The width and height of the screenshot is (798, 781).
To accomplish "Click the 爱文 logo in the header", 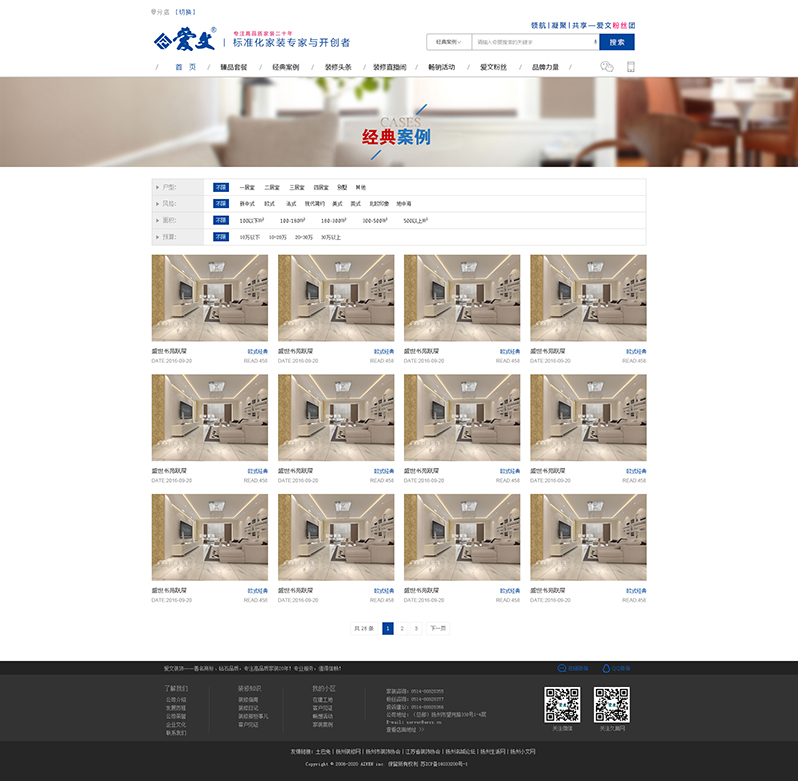I will (179, 41).
